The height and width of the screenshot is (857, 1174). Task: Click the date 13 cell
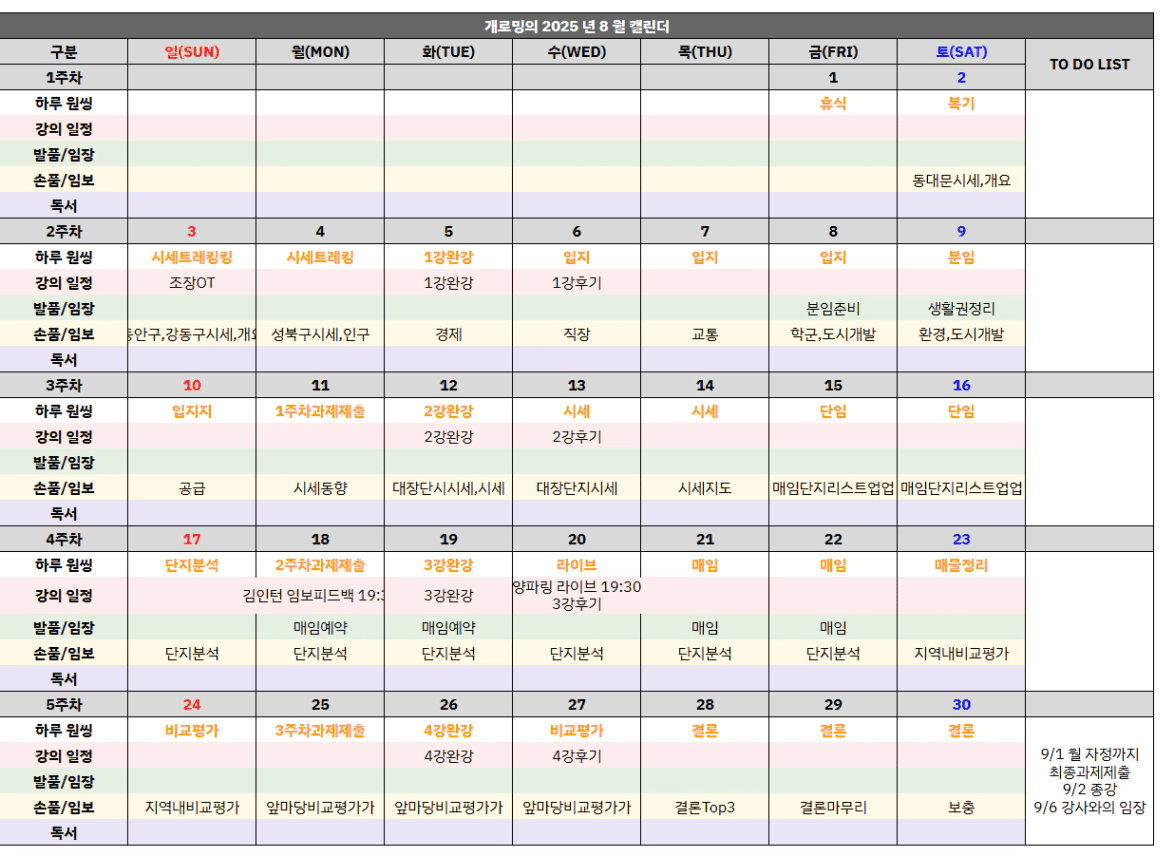pyautogui.click(x=577, y=385)
